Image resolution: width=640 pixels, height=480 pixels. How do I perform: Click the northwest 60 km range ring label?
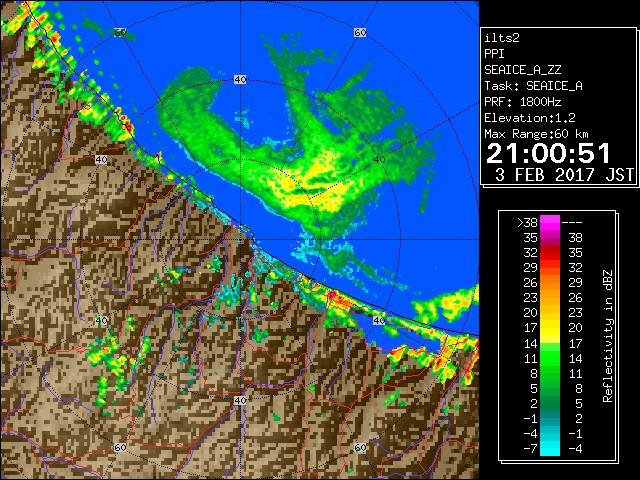(x=120, y=32)
